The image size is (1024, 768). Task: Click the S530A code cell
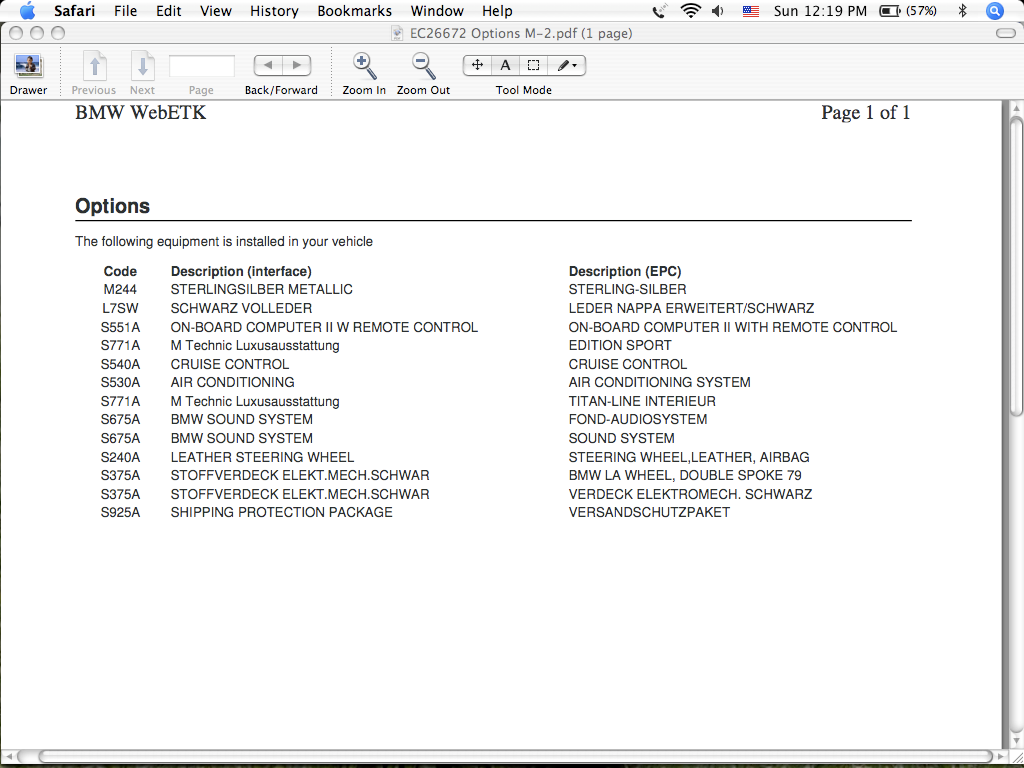coord(120,382)
